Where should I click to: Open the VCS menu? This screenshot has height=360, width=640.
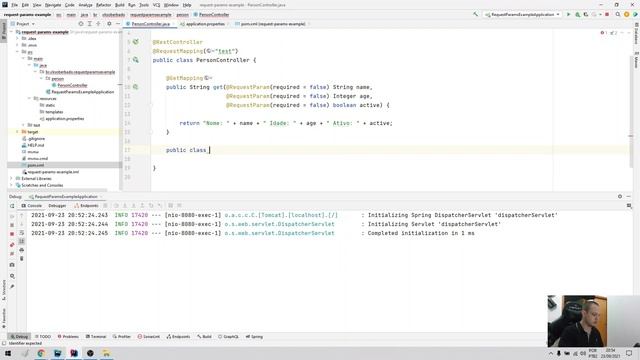point(156,5)
